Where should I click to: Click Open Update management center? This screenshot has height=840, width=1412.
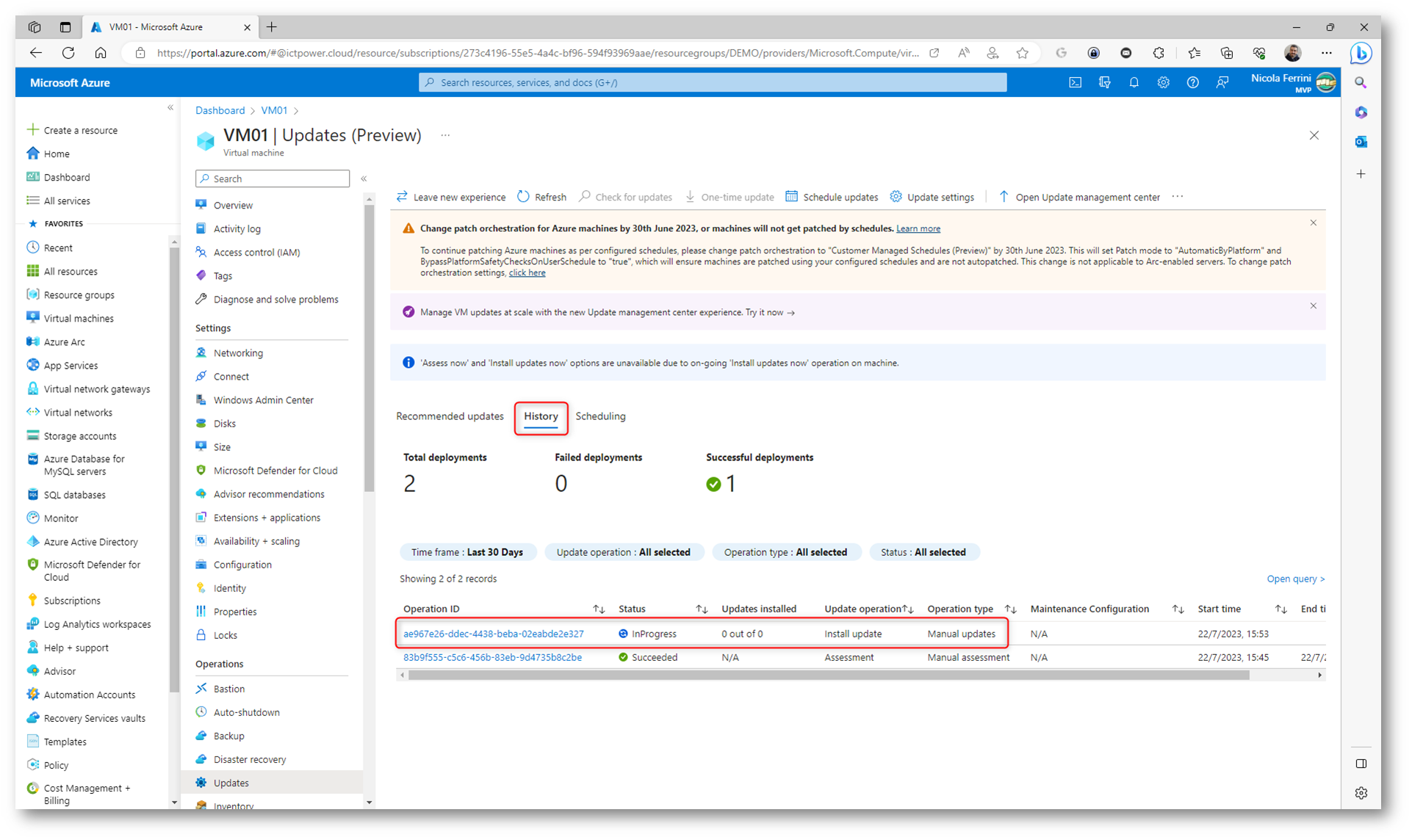coord(1078,197)
